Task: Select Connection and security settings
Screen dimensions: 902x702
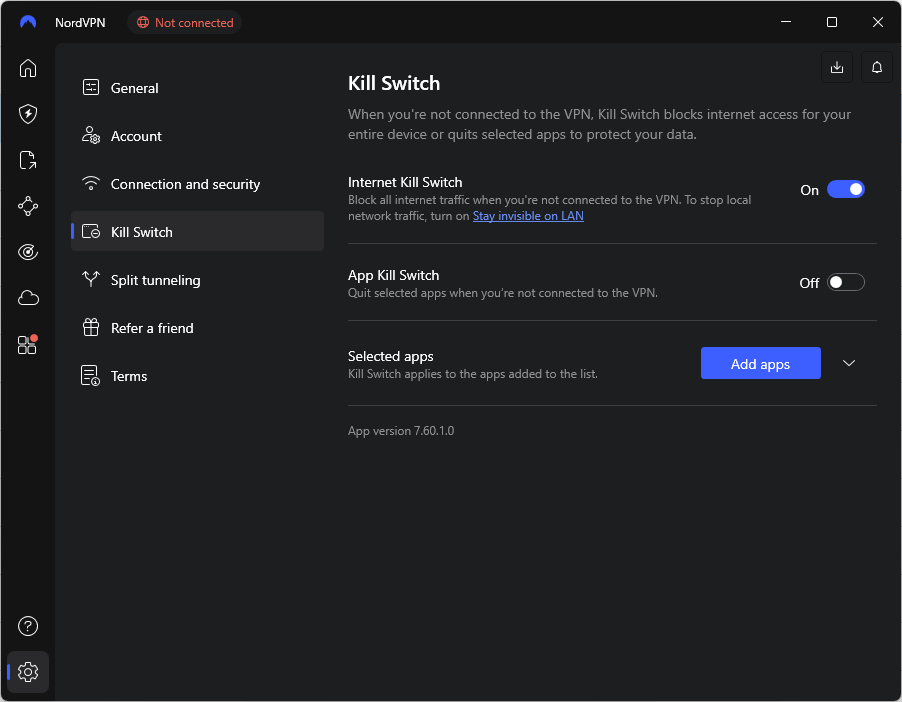Action: 197,184
